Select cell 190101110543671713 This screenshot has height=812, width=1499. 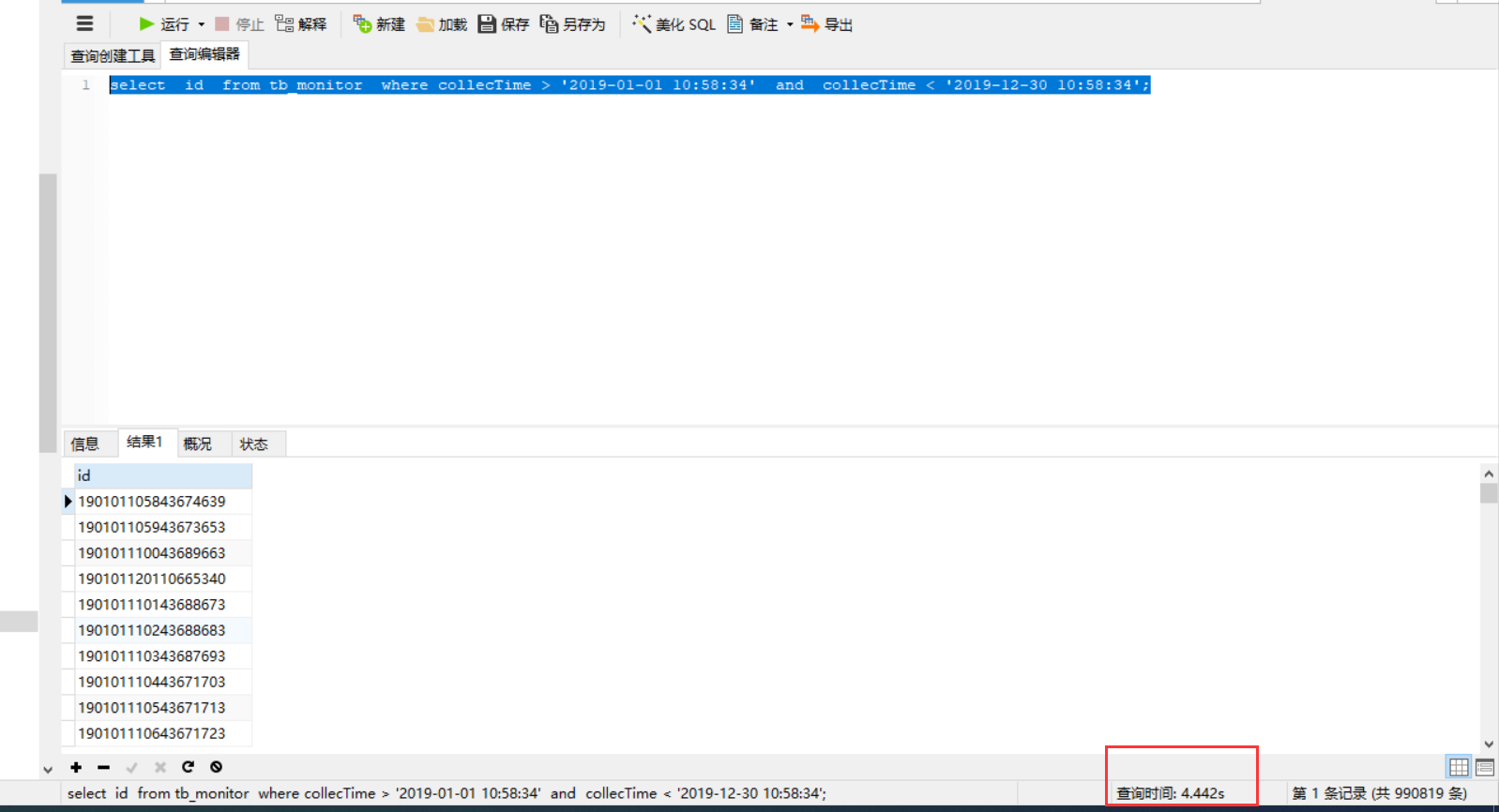click(x=163, y=708)
